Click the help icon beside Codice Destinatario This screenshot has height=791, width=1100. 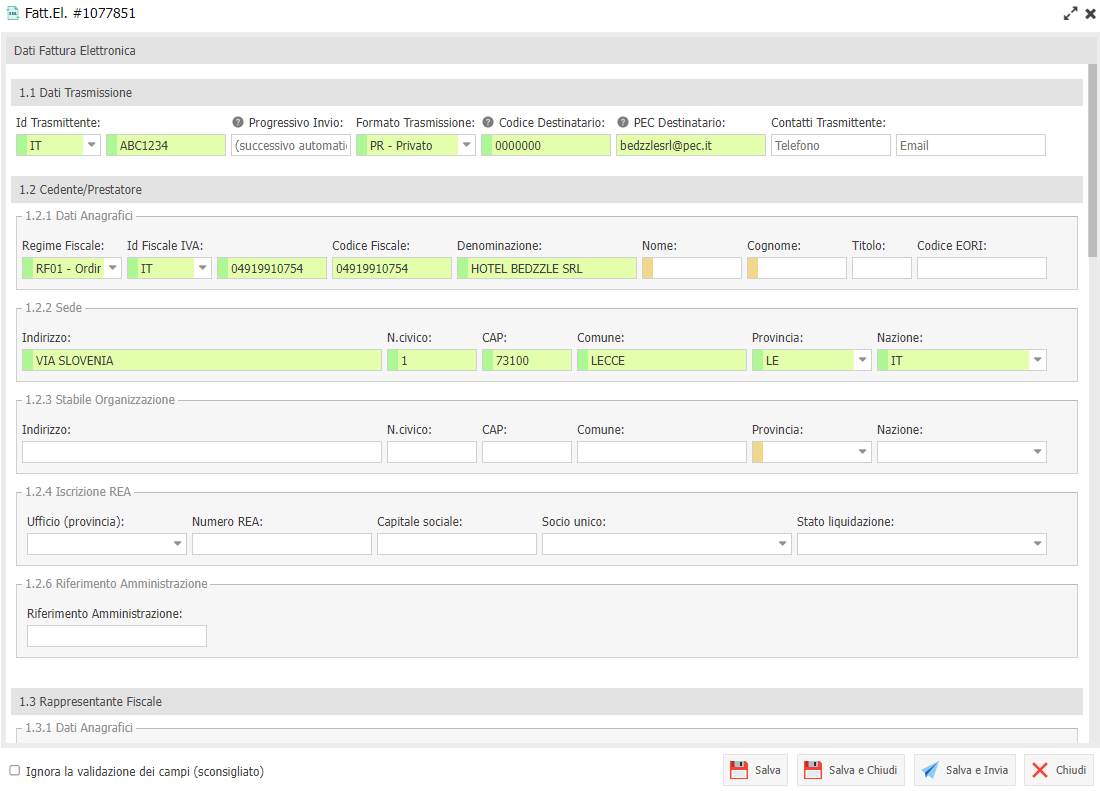(488, 123)
